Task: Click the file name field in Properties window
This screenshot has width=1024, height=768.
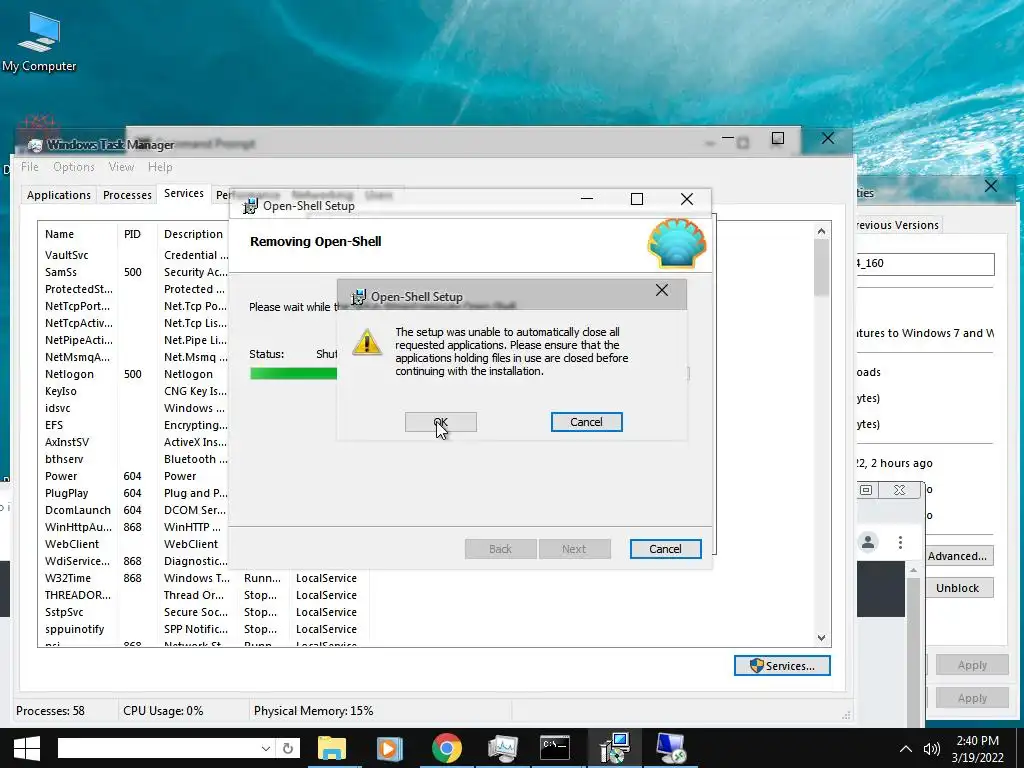Action: [925, 264]
